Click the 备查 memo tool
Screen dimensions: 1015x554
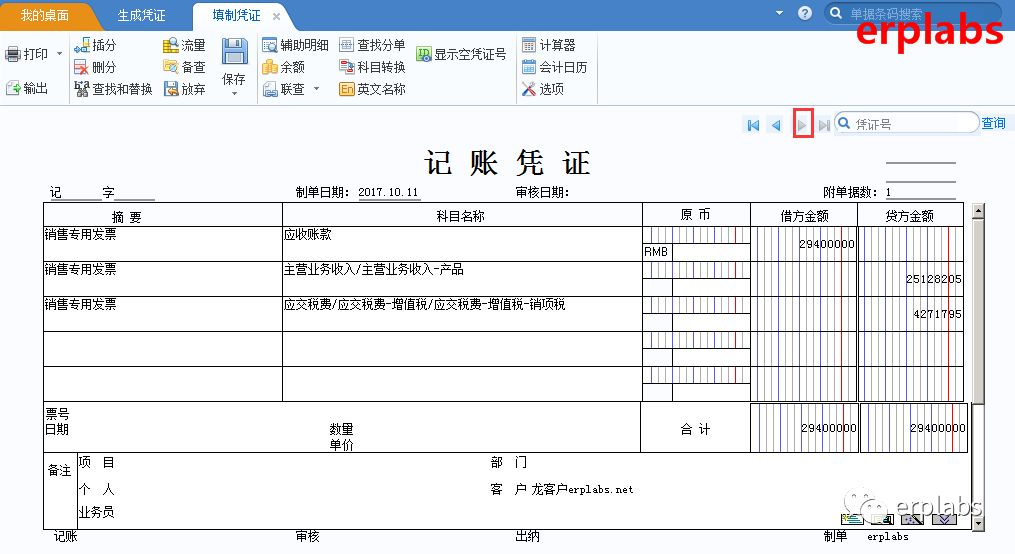coord(184,67)
